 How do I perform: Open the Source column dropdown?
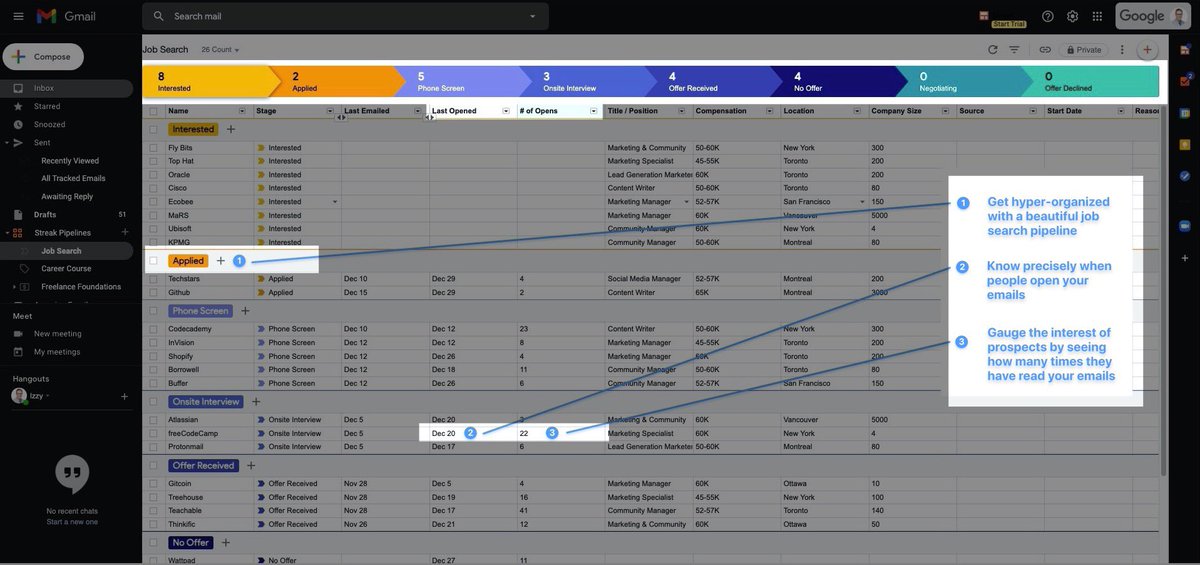pos(1034,111)
